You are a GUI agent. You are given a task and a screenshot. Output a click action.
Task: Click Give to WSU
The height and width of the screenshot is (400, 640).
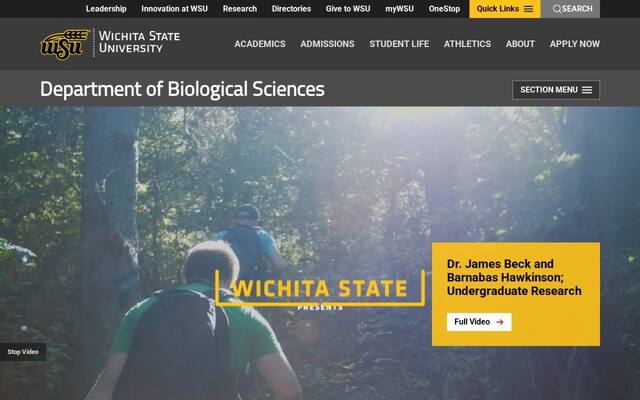(x=348, y=9)
